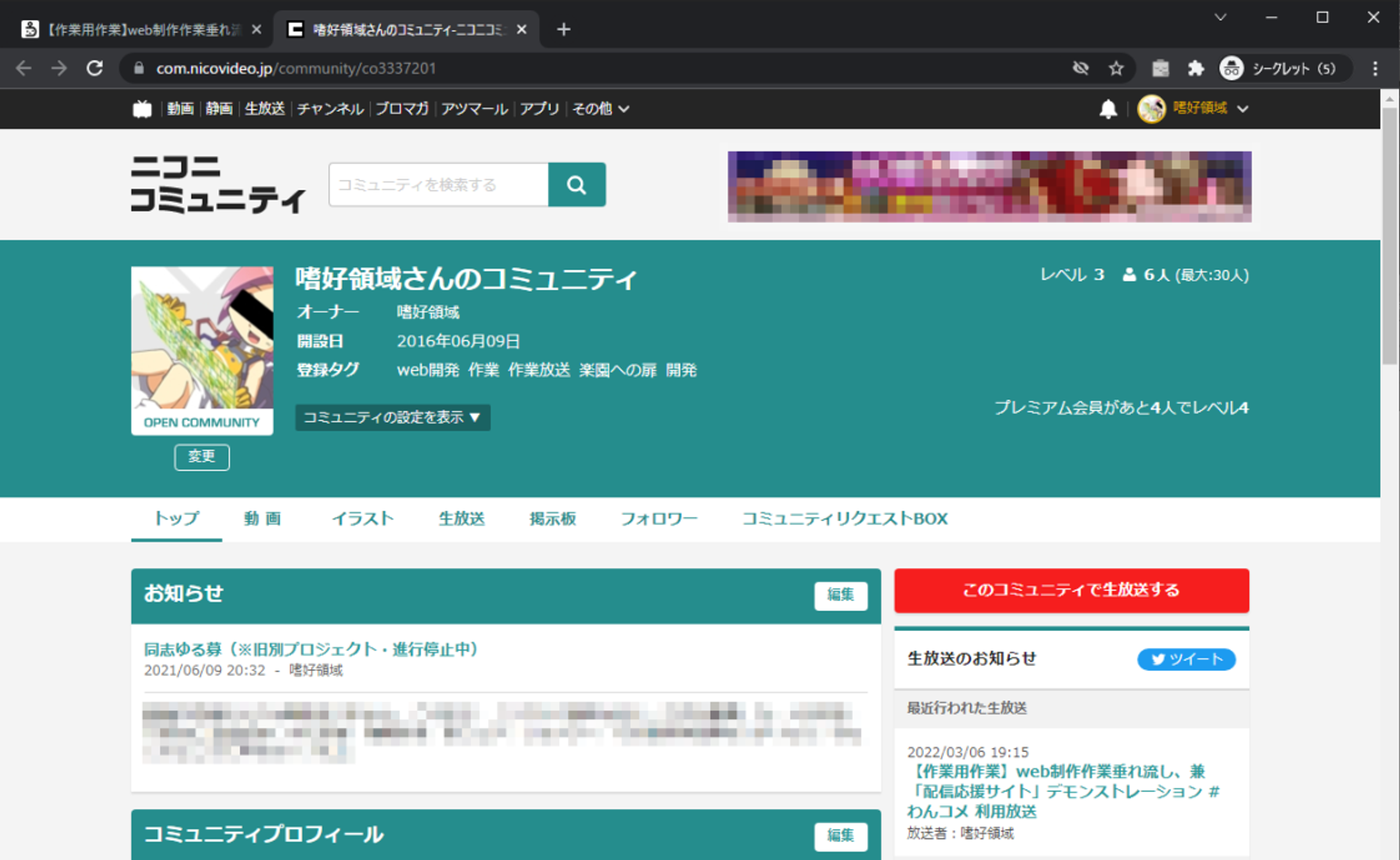Open the notification bell
This screenshot has width=1400, height=860.
[1107, 109]
